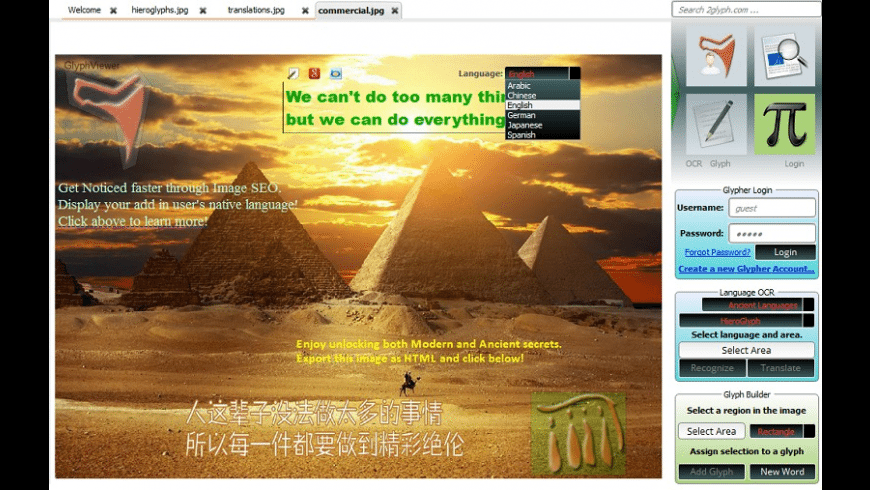Click the Search 2glyph.com field

pyautogui.click(x=746, y=10)
